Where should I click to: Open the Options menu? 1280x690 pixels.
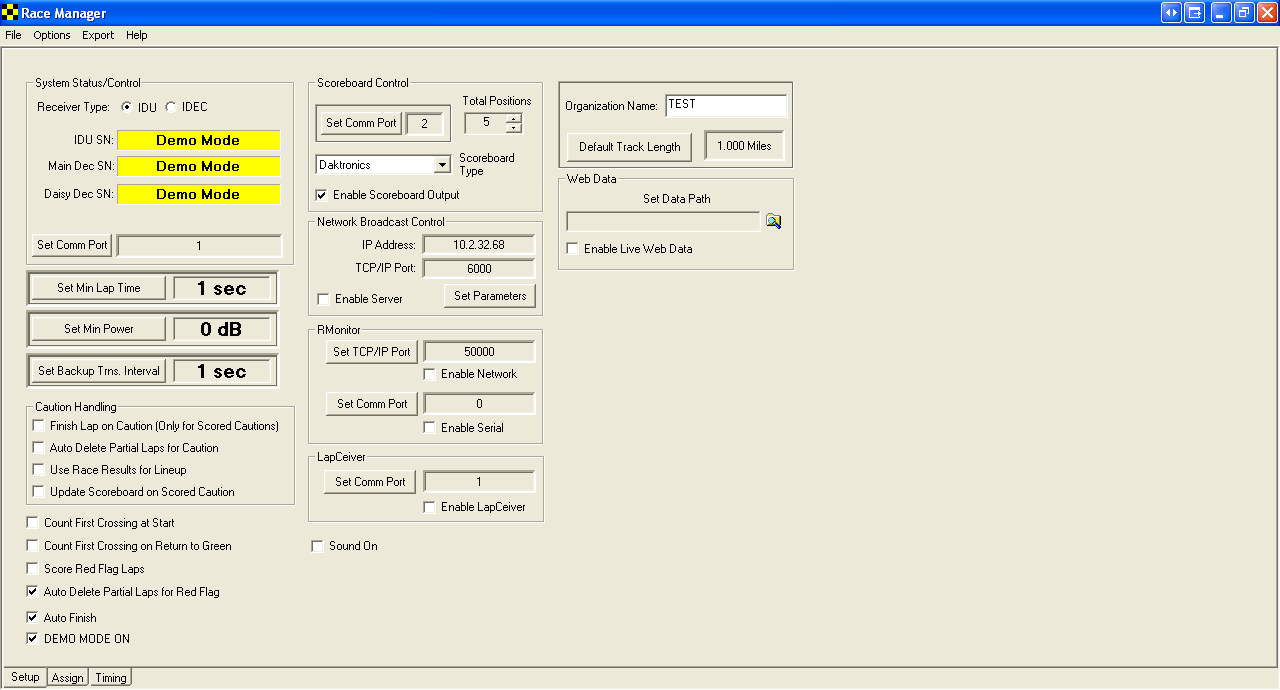52,35
